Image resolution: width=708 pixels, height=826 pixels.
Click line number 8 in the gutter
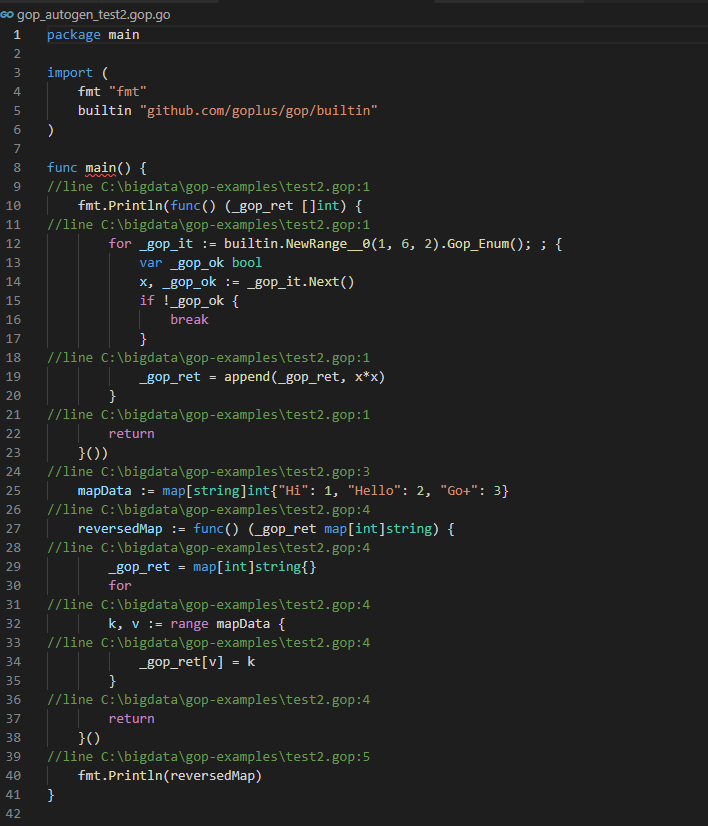click(x=17, y=168)
